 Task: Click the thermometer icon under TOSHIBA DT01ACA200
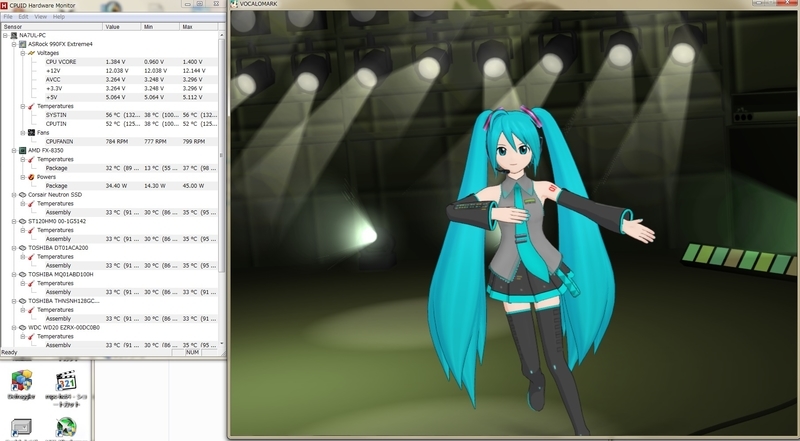pos(31,257)
